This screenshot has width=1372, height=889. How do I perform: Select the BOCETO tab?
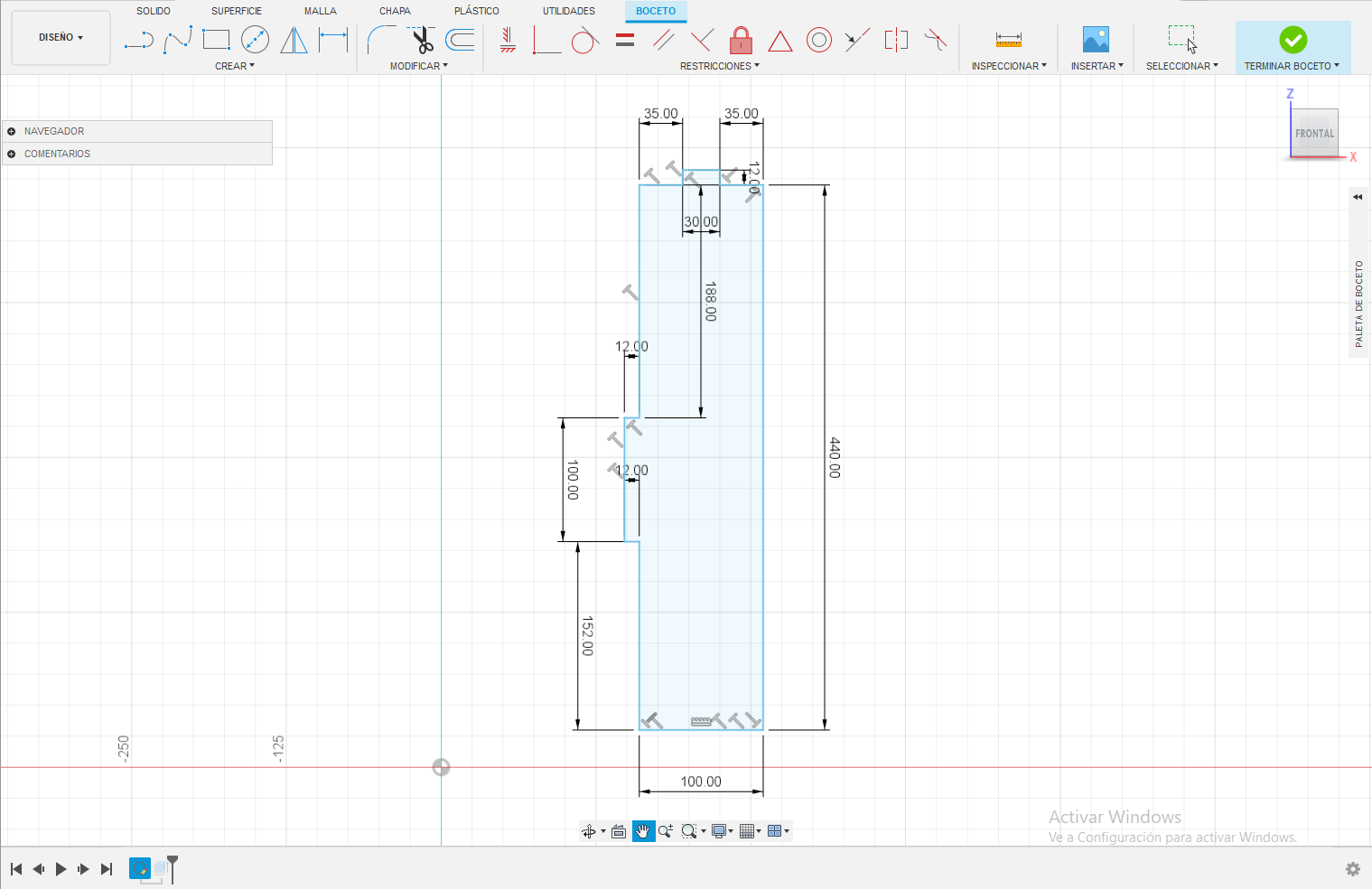[656, 11]
